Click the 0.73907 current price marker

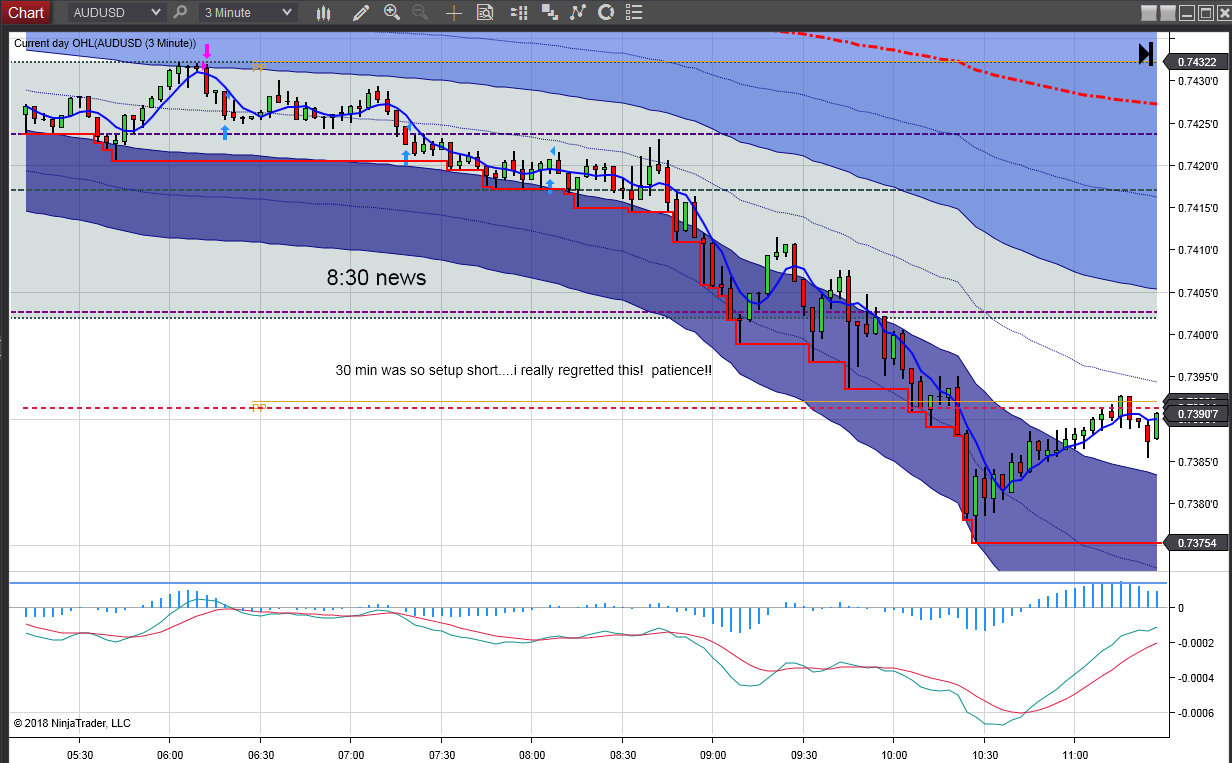point(1197,414)
